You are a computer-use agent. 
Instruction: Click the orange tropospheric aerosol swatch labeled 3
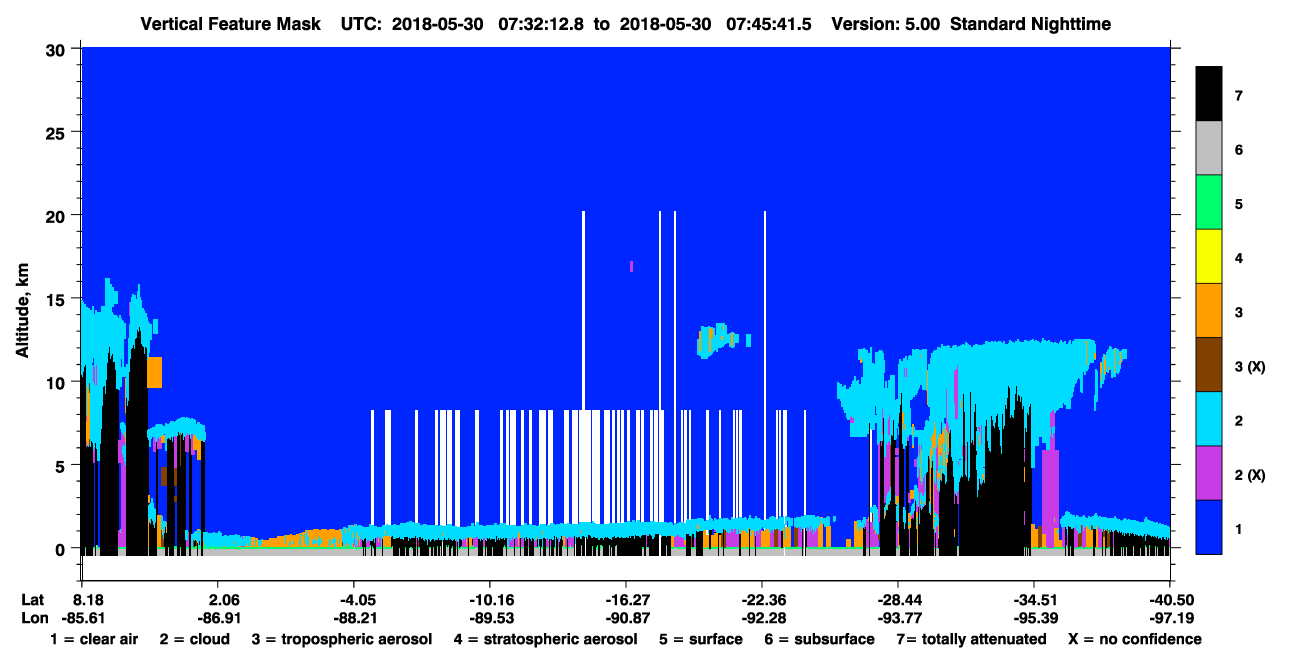pyautogui.click(x=1209, y=311)
